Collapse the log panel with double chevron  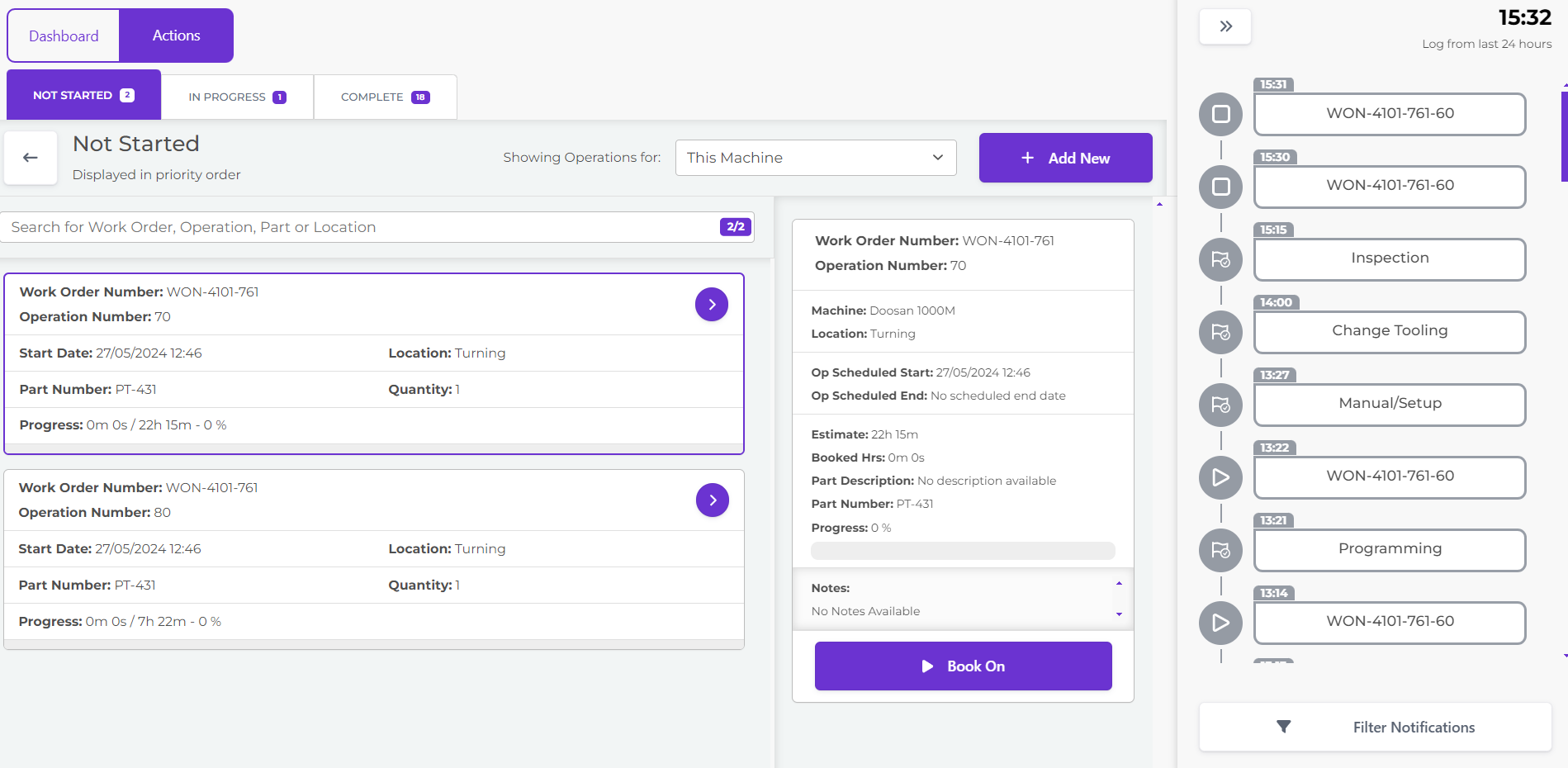(x=1225, y=26)
